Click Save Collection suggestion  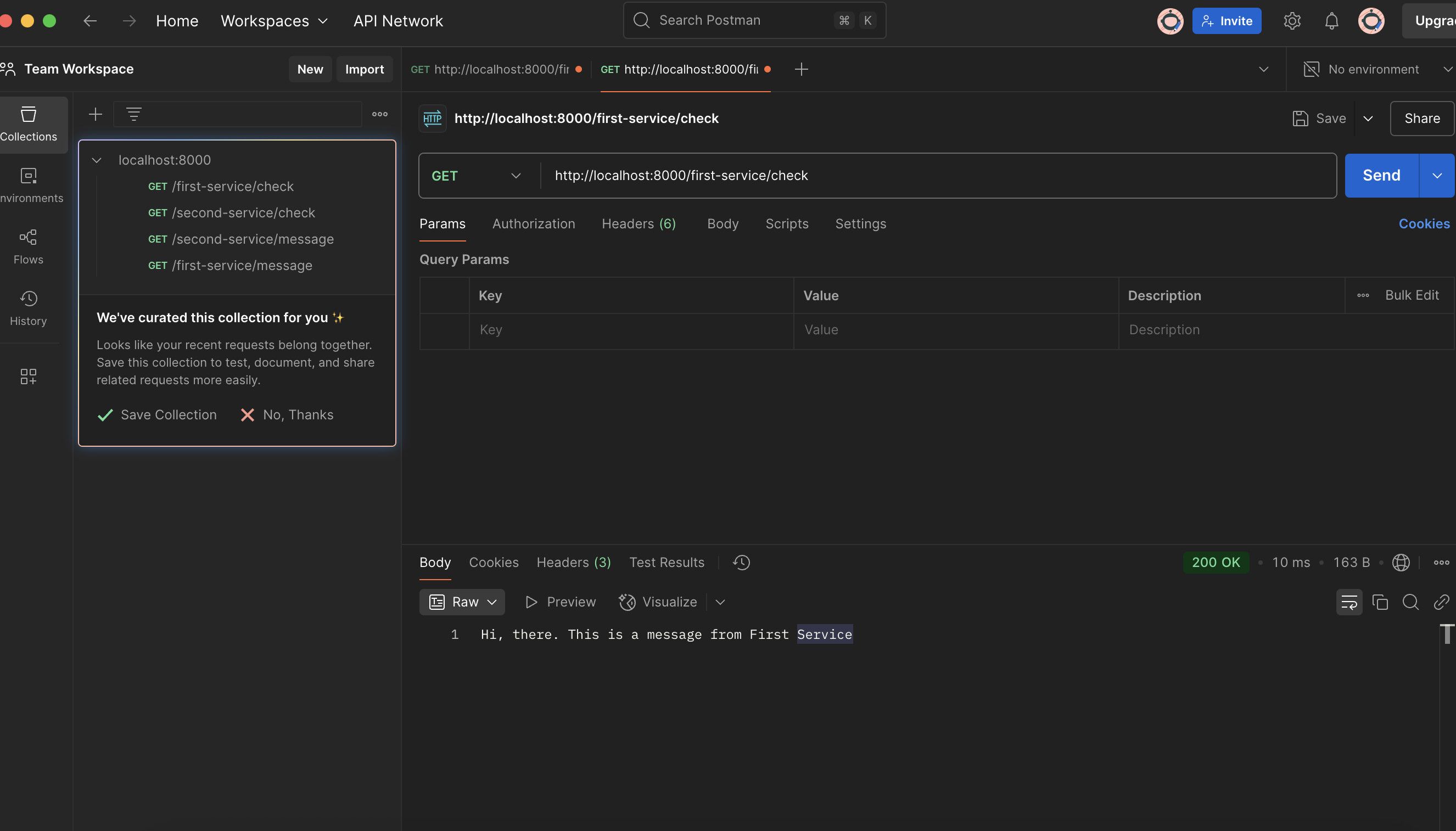click(x=157, y=415)
